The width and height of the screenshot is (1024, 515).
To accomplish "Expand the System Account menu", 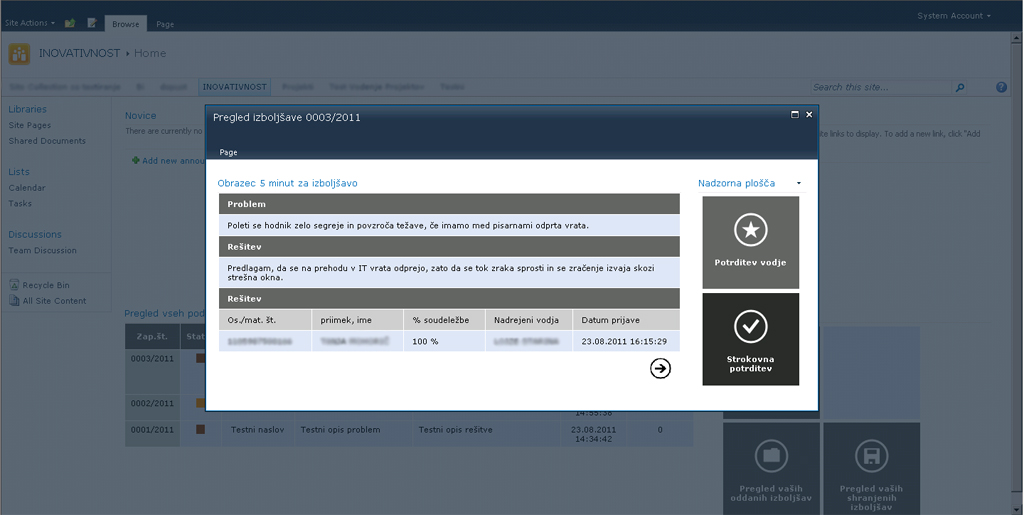I will [954, 16].
